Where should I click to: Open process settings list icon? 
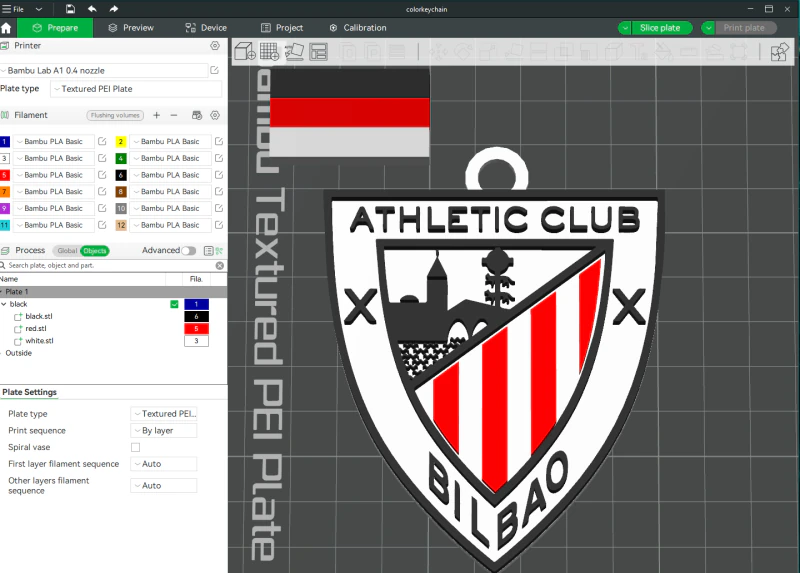click(208, 251)
